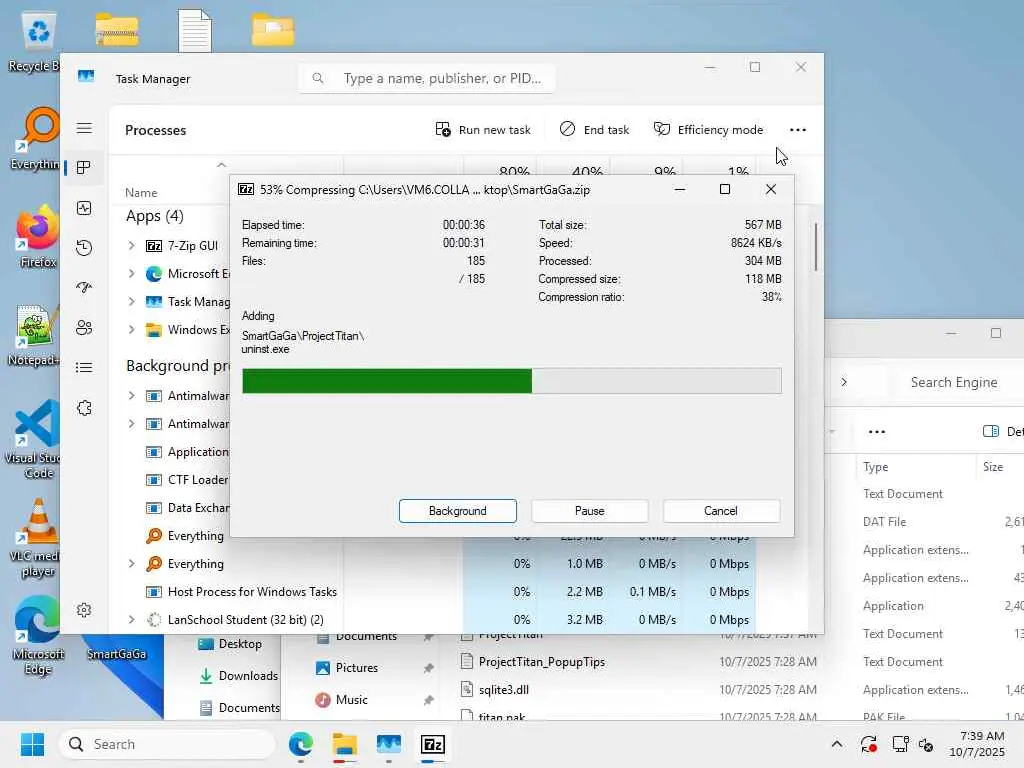This screenshot has width=1024, height=768.
Task: Switch to 7-Zip in taskbar
Action: [x=432, y=744]
